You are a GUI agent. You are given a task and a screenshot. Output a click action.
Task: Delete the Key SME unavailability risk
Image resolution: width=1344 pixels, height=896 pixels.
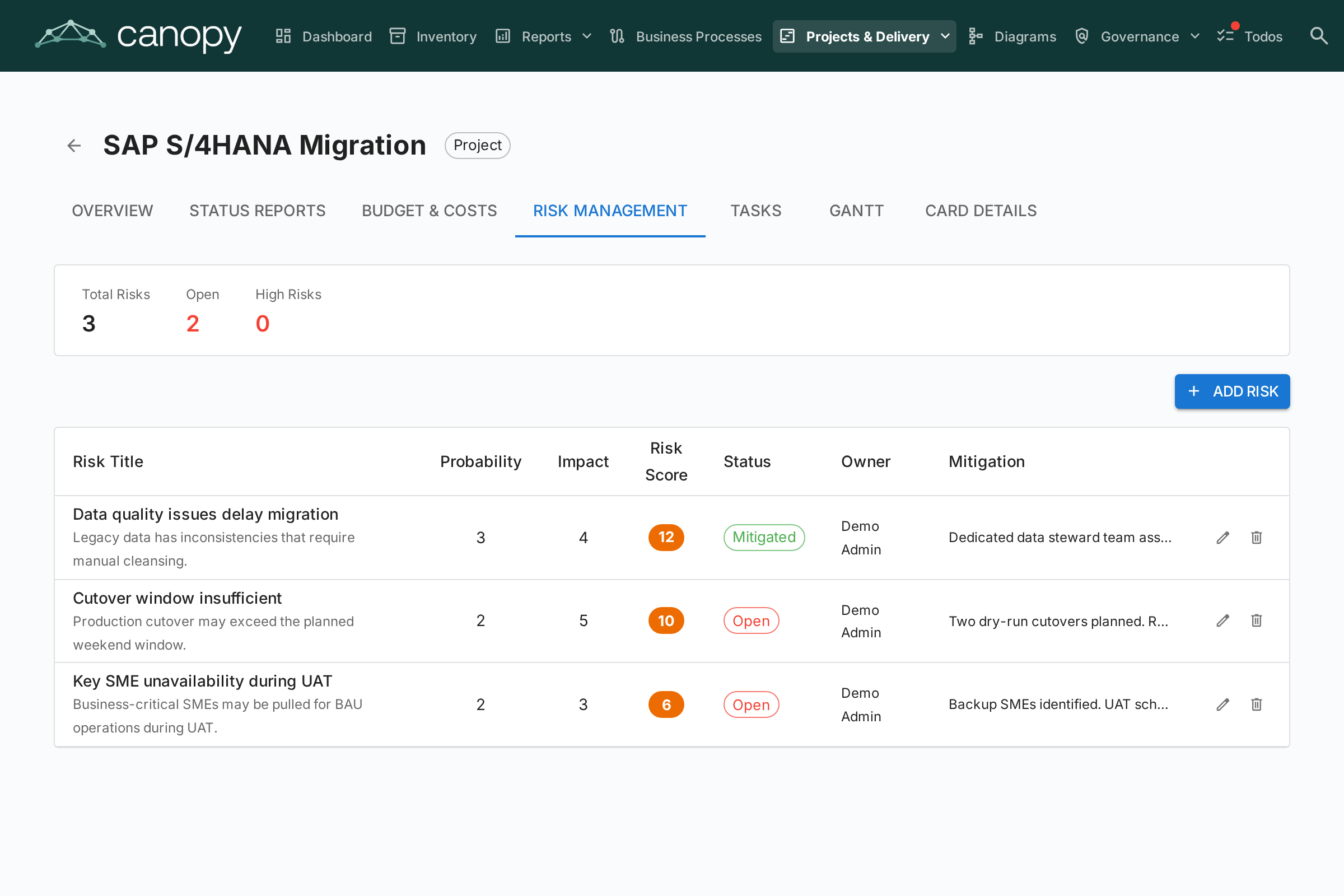pos(1257,704)
